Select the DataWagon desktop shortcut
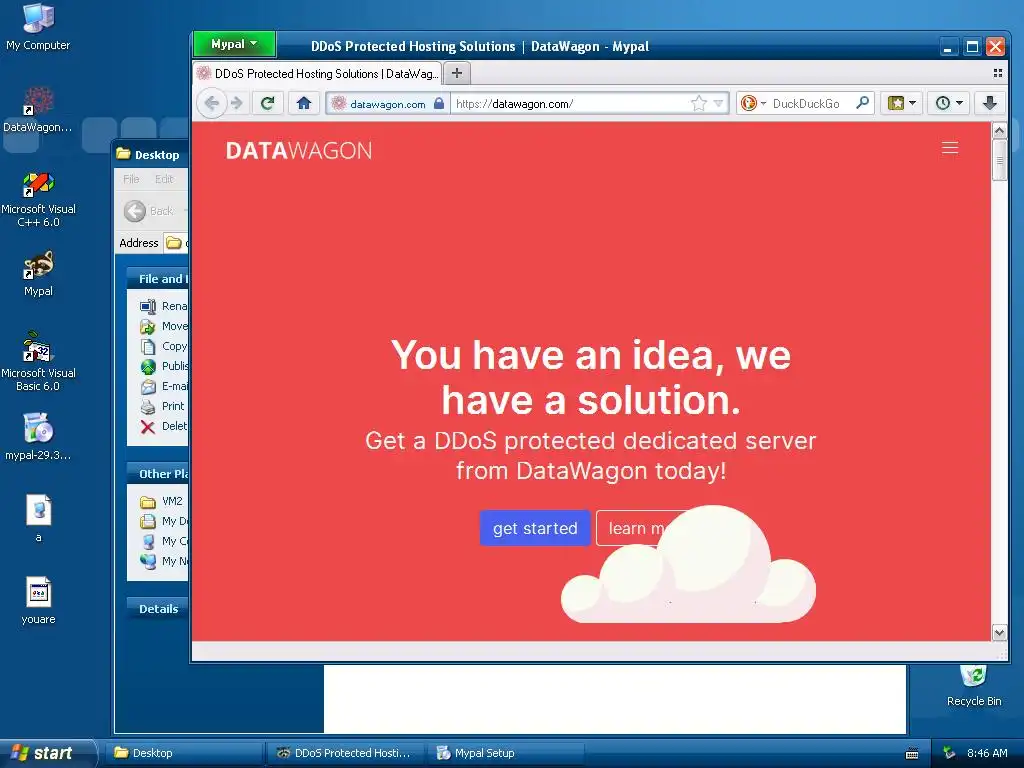The width and height of the screenshot is (1024, 768). [38, 110]
